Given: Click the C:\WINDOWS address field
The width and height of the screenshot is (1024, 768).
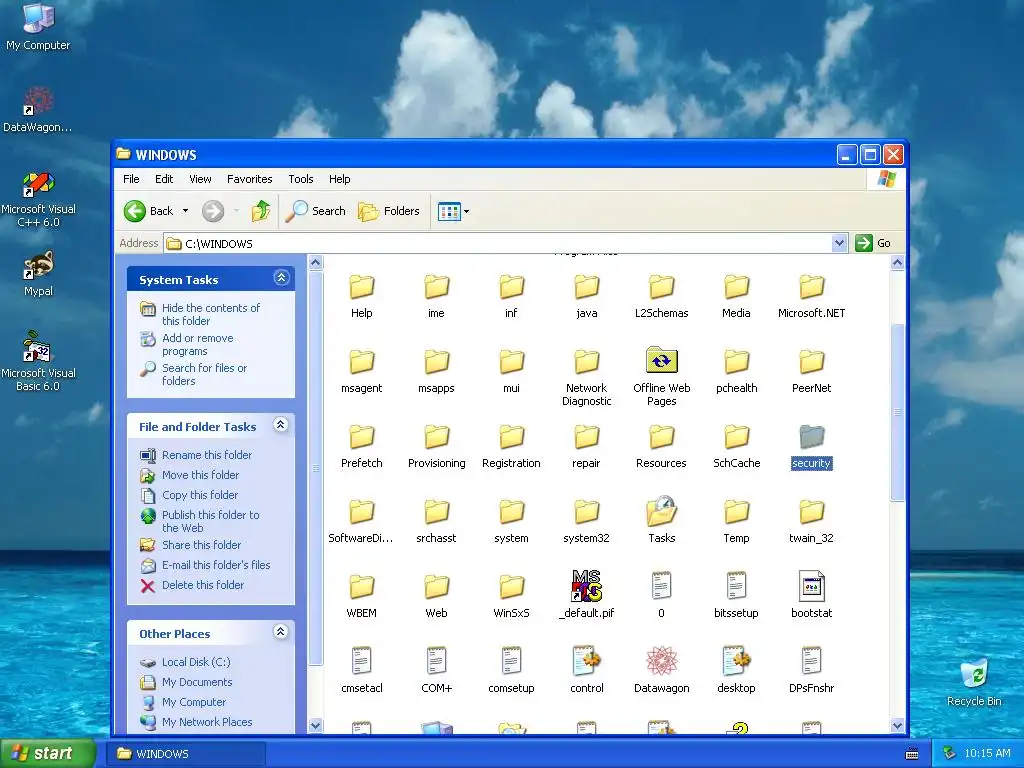Looking at the screenshot, I should pyautogui.click(x=499, y=243).
